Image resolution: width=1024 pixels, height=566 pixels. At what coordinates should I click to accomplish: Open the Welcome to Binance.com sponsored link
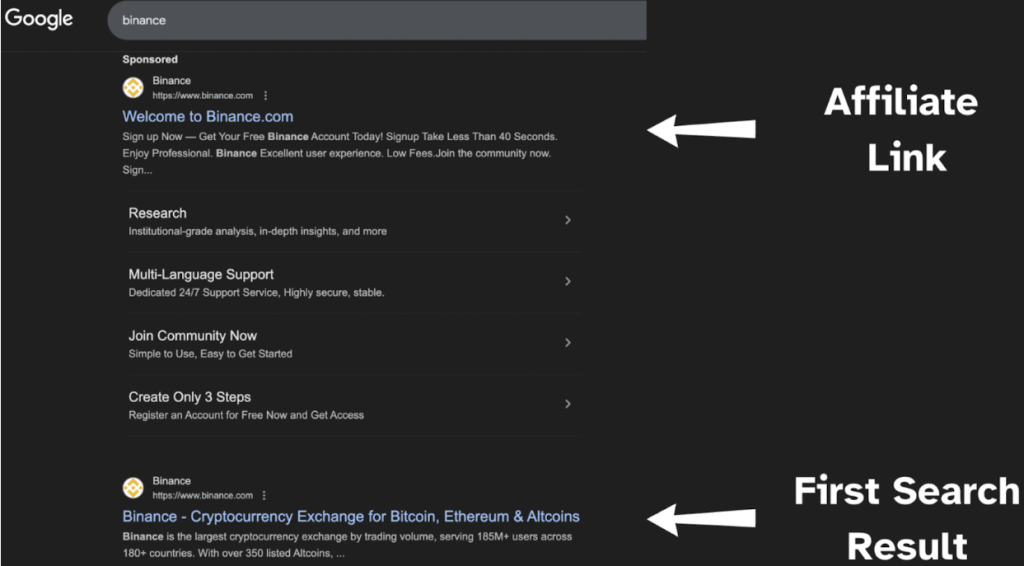(208, 117)
